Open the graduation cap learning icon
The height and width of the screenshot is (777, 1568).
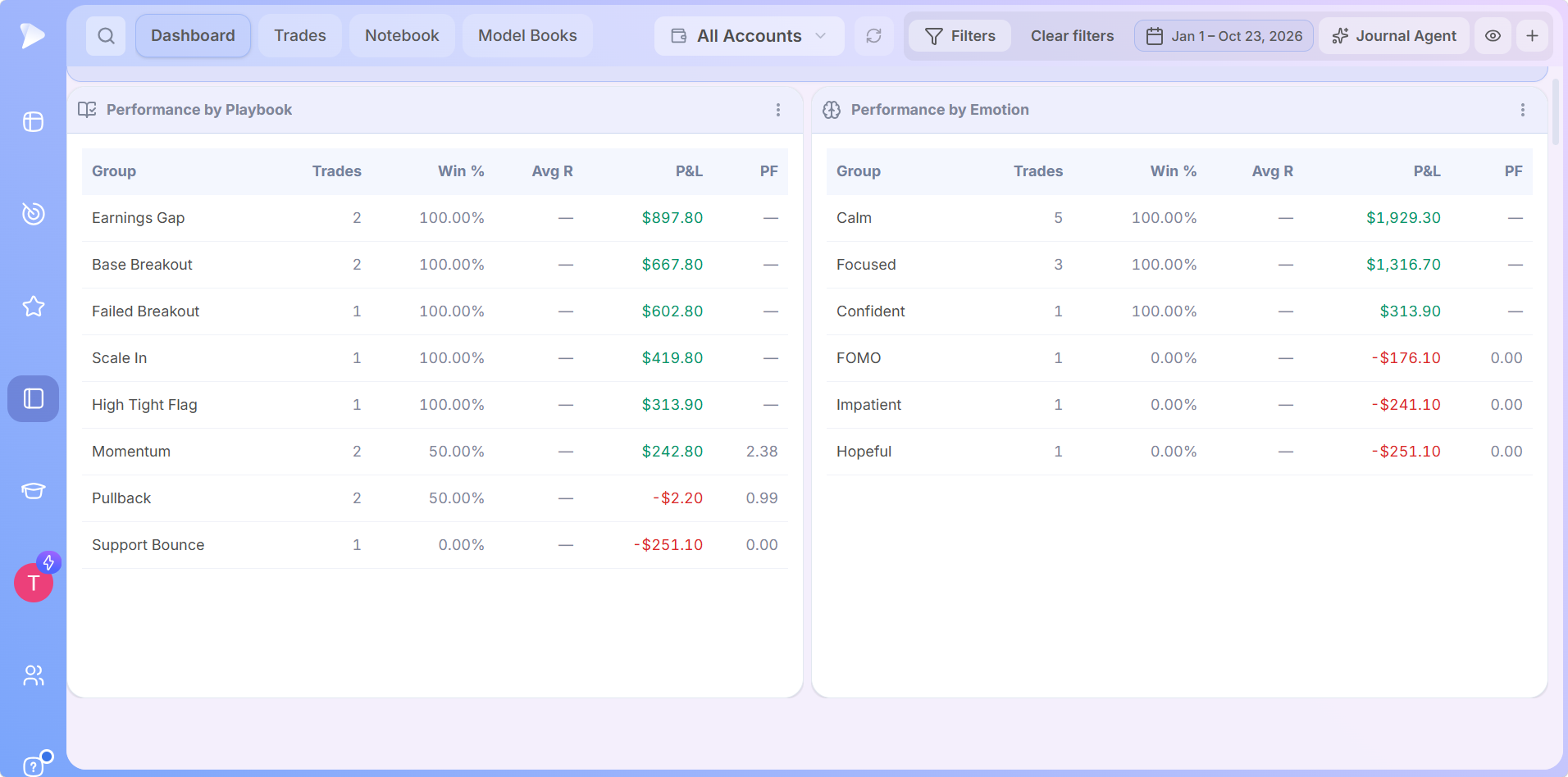click(33, 491)
